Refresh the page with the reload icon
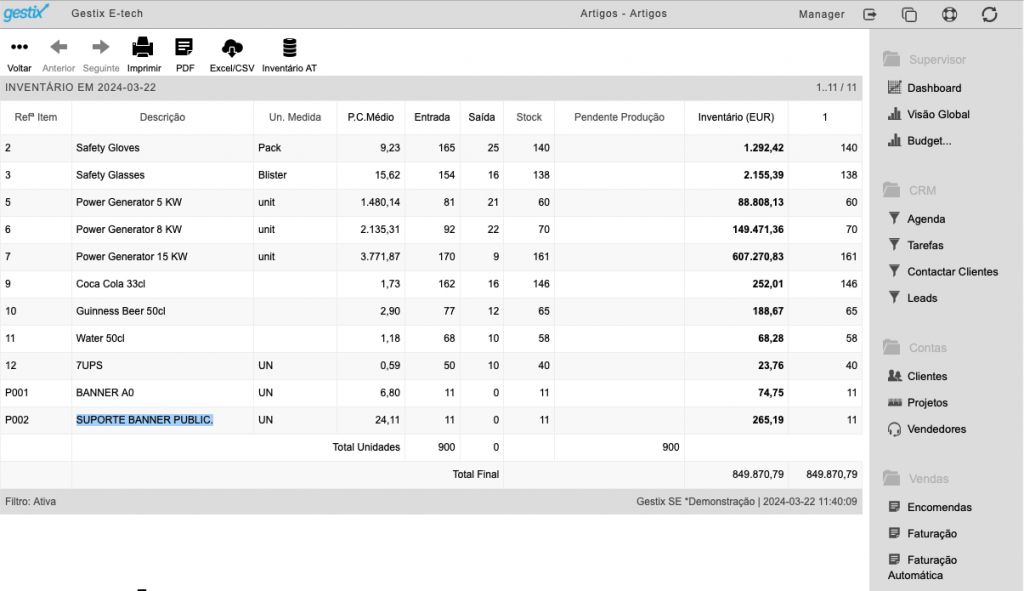The height and width of the screenshot is (591, 1024). pyautogui.click(x=989, y=14)
